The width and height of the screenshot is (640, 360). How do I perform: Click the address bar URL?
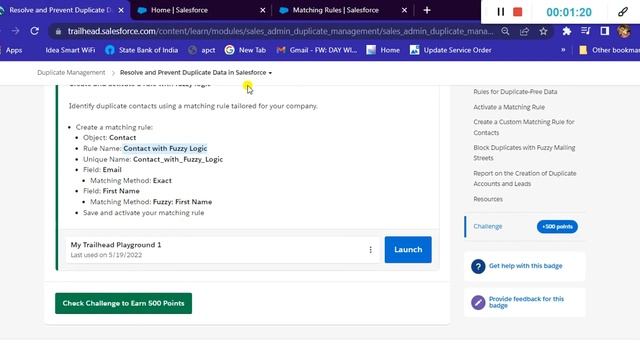pyautogui.click(x=280, y=31)
